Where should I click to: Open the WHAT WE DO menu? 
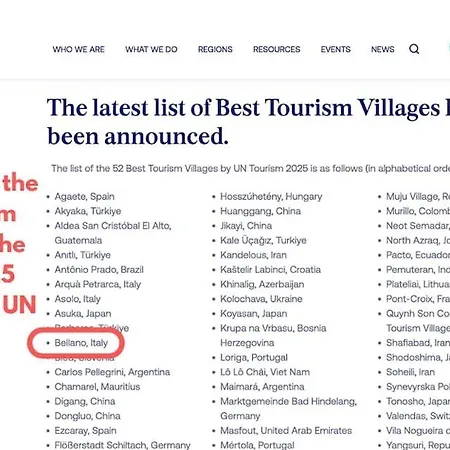click(151, 49)
